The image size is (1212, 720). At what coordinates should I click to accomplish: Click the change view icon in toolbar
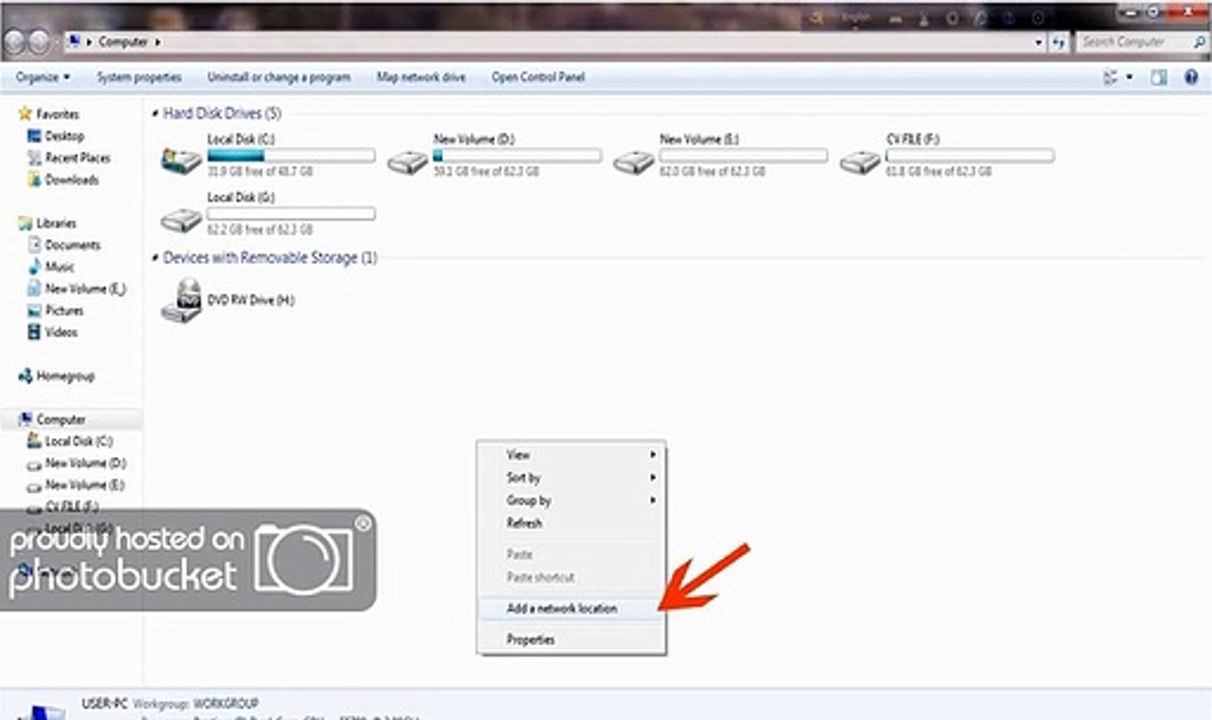pos(1111,77)
